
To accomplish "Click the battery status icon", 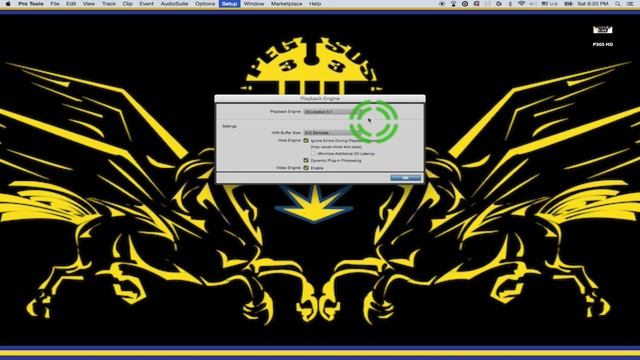I will pyautogui.click(x=568, y=4).
